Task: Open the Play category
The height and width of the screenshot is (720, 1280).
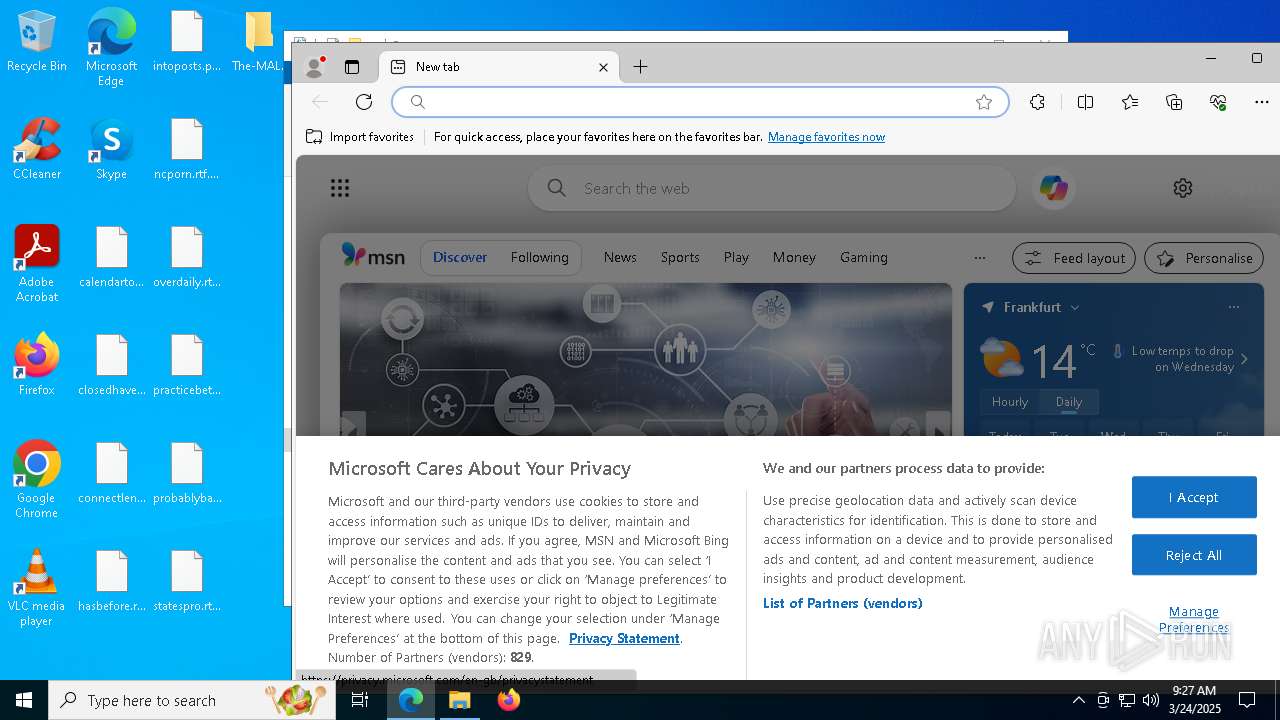Action: (x=736, y=257)
